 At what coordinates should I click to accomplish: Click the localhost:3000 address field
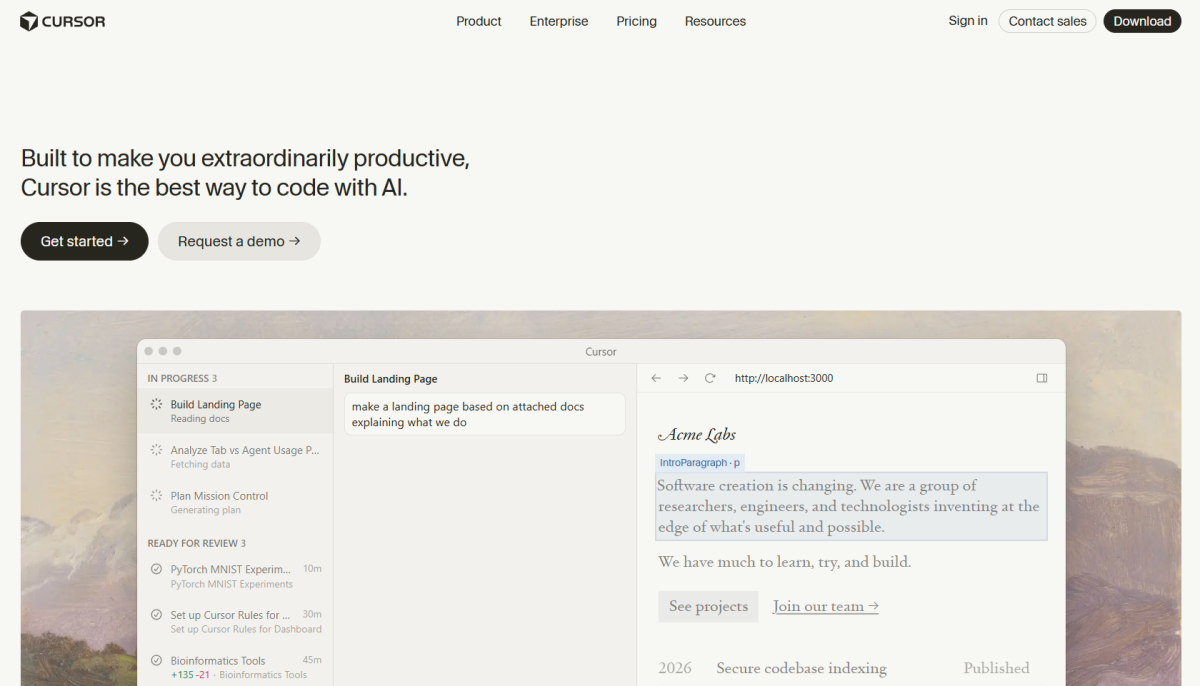tap(783, 378)
